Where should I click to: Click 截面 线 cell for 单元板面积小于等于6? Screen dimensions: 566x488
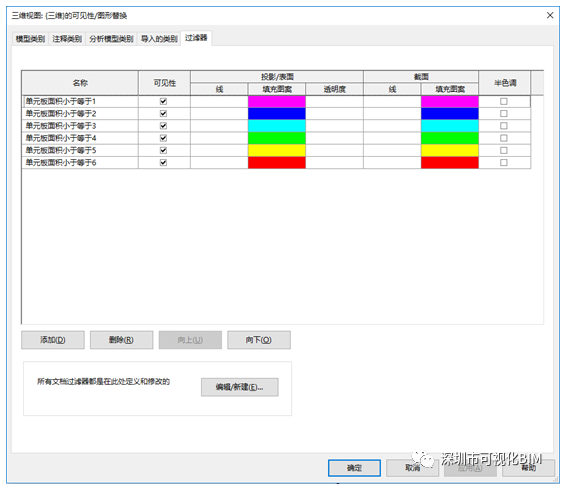tap(392, 163)
